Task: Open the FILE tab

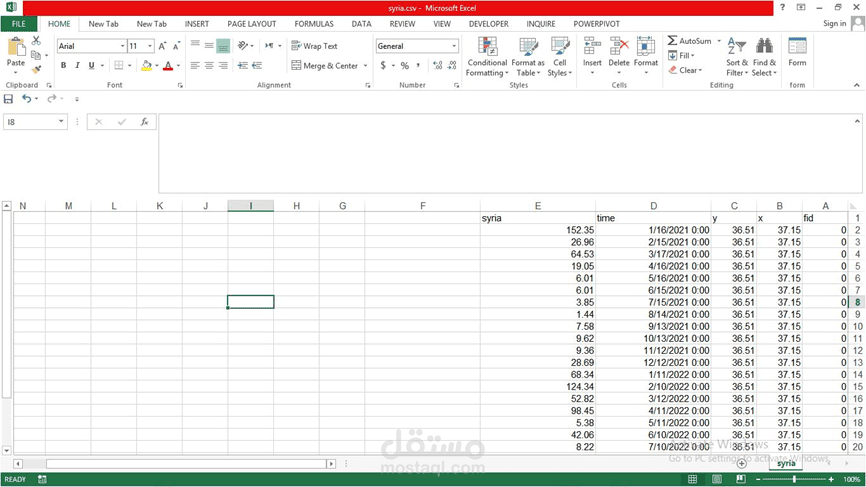Action: click(19, 24)
